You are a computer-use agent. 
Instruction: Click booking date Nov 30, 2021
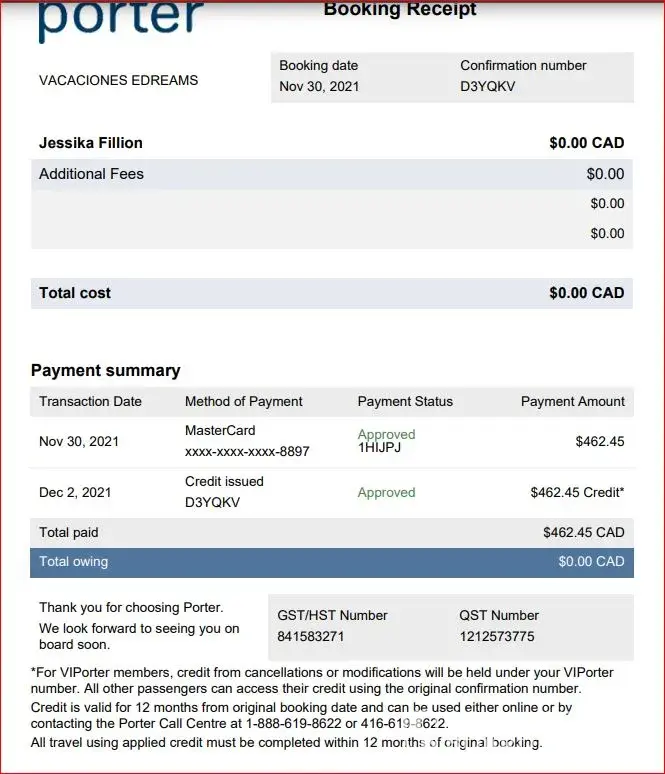(x=319, y=87)
